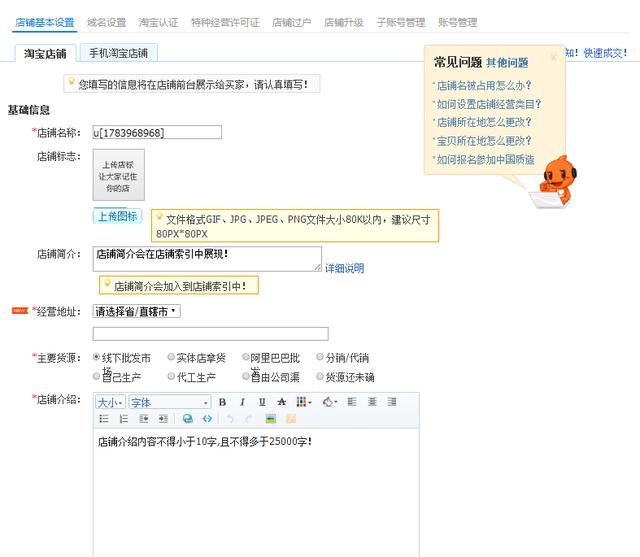The width and height of the screenshot is (640, 557).
Task: Open the 店铺升级 tab
Action: (x=344, y=22)
